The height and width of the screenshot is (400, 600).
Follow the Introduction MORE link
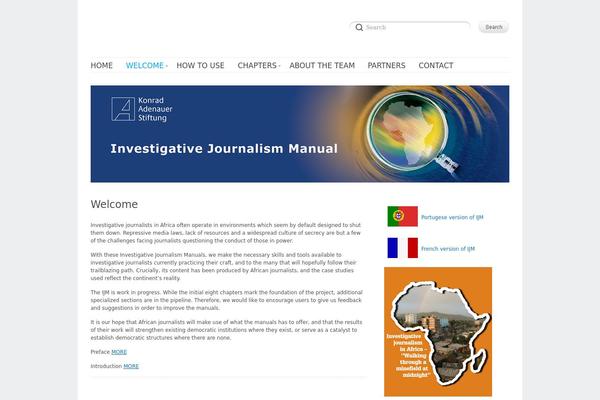click(x=131, y=366)
